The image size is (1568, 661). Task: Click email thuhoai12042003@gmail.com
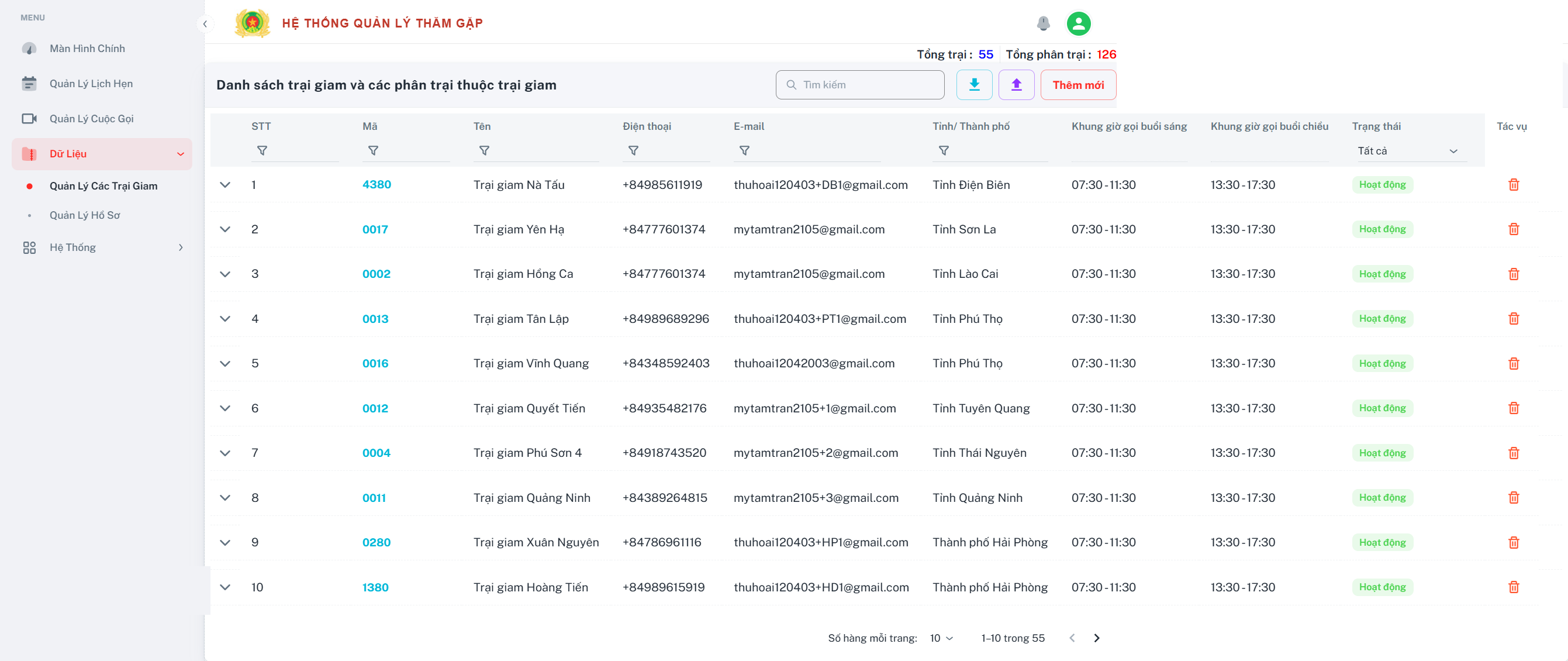click(814, 364)
